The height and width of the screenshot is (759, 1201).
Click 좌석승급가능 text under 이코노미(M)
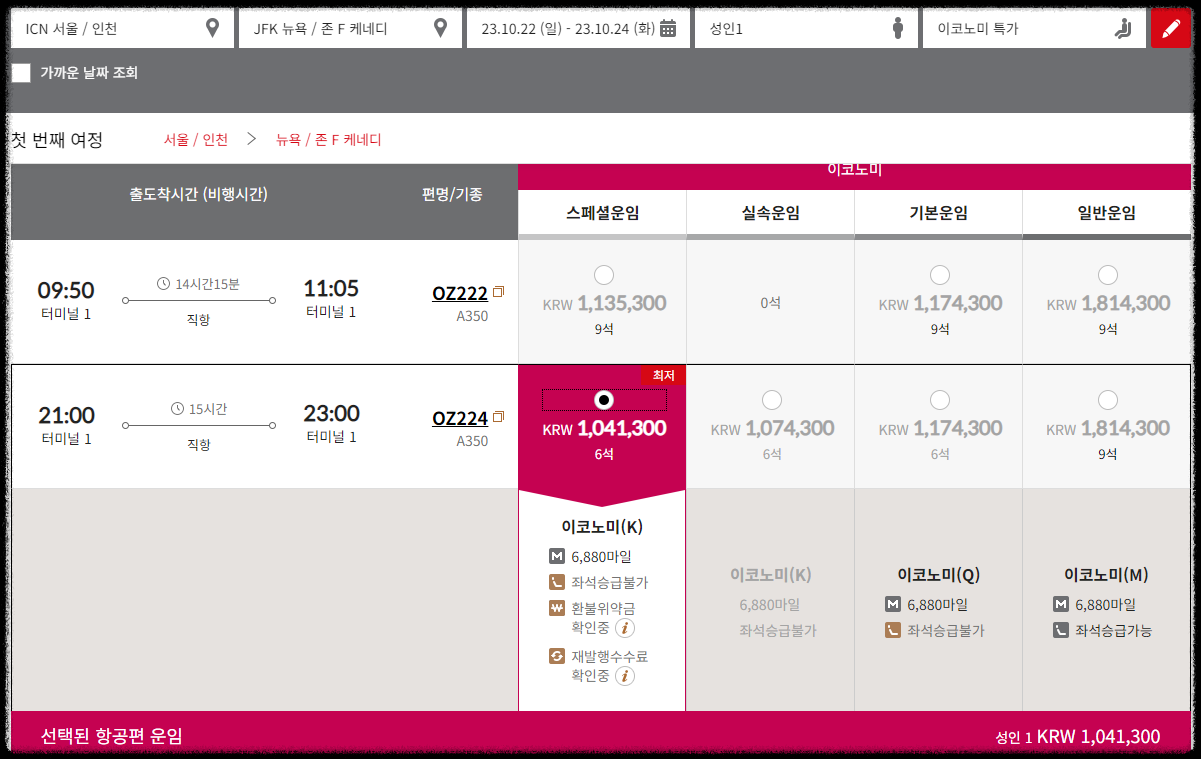pos(1113,631)
